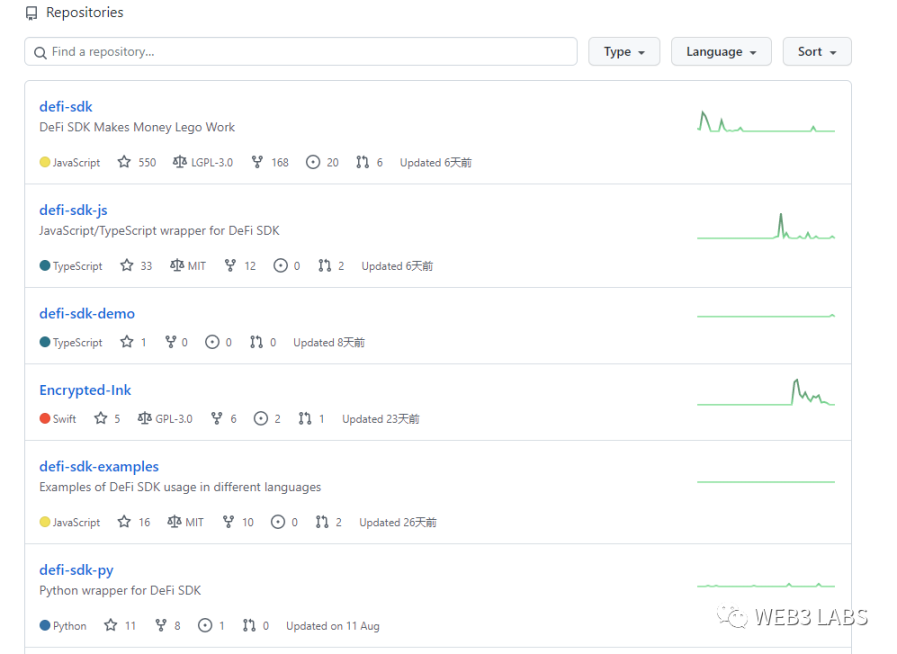Click the star icon in defi-sdk-js row
Viewport: 897px width, 654px height.
tap(126, 265)
